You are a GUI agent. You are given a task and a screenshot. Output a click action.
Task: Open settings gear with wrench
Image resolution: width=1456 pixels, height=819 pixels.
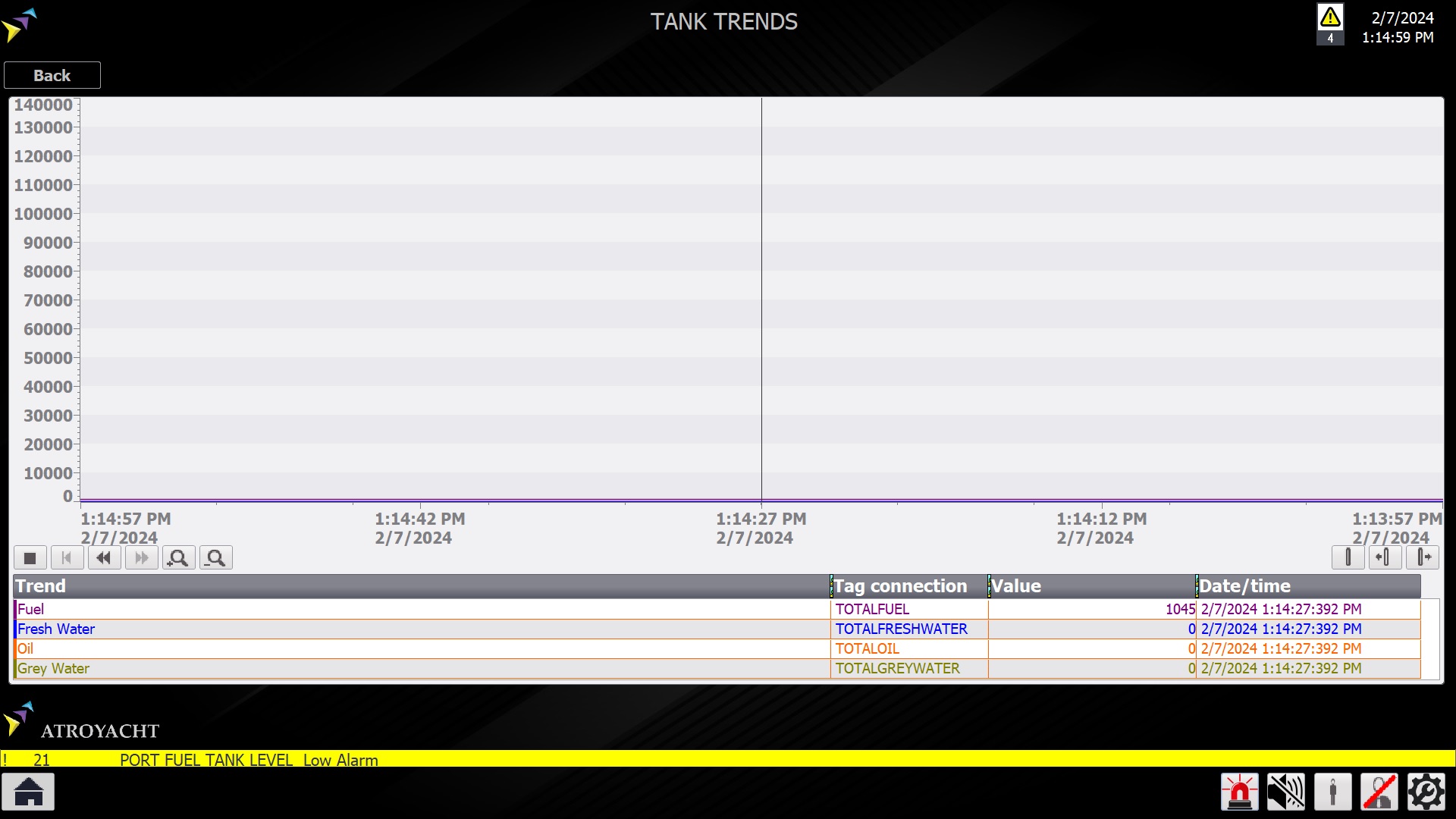(1426, 792)
